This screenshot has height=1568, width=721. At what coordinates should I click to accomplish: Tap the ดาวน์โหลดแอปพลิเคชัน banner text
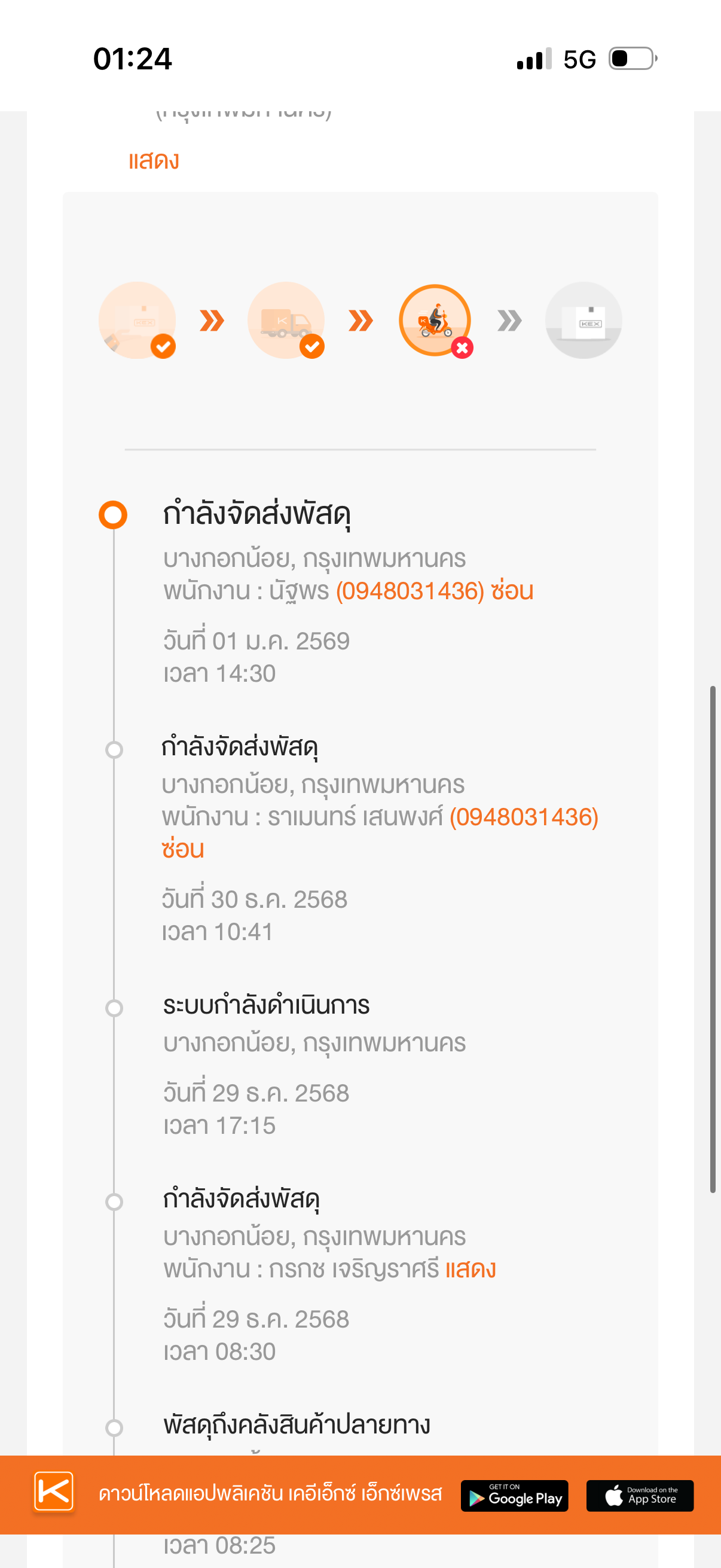270,1494
